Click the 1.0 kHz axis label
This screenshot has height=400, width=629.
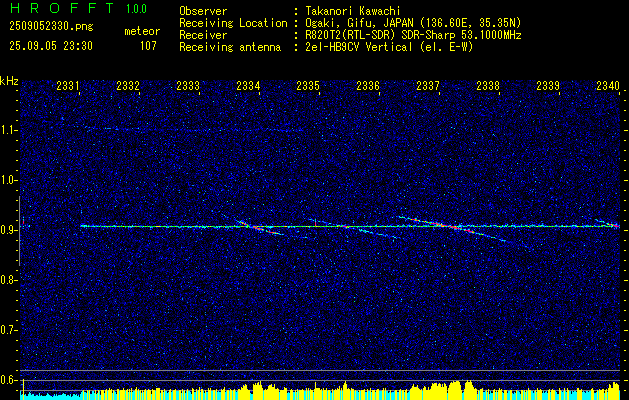(8, 180)
